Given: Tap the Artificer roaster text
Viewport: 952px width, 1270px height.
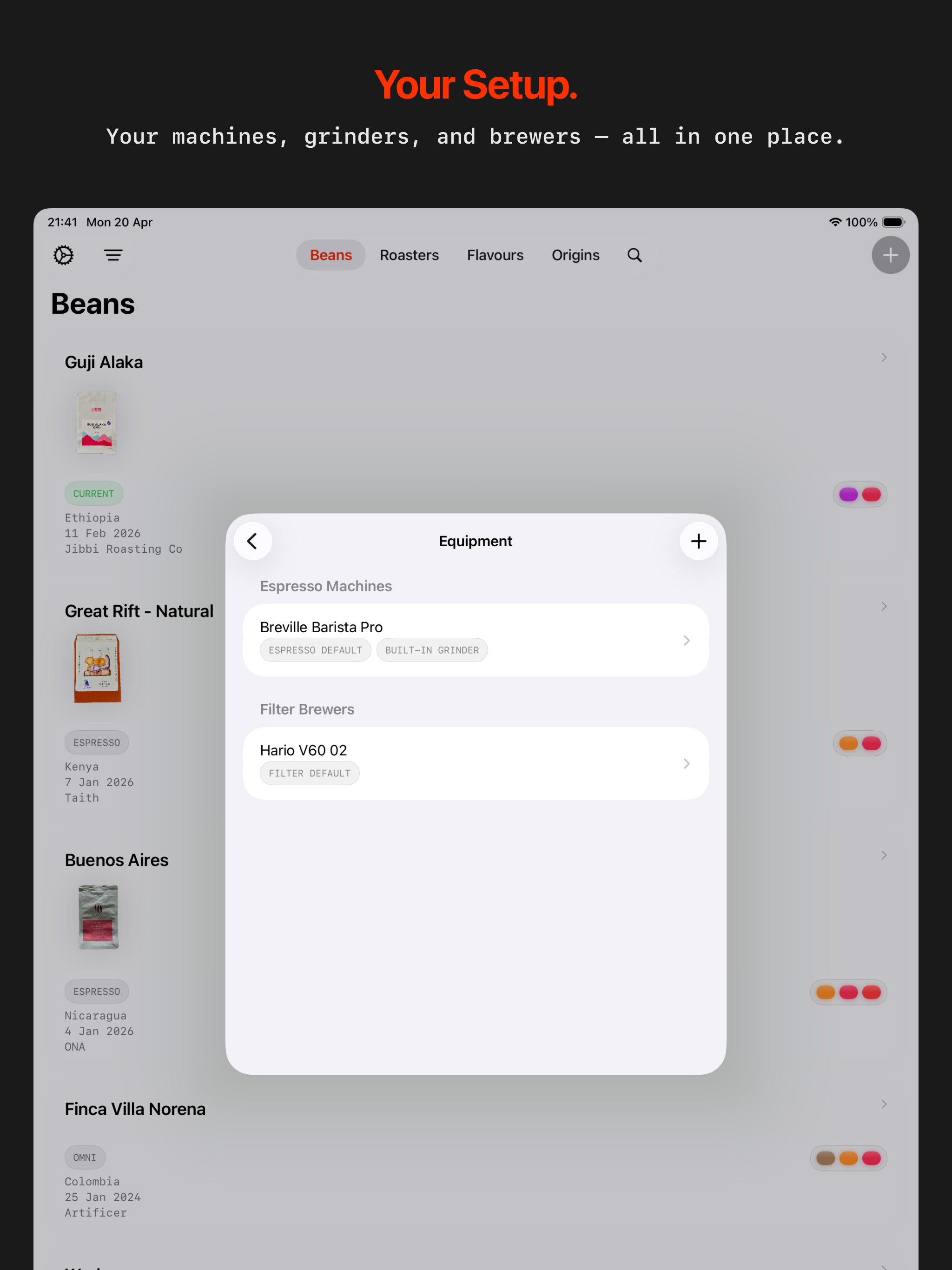Looking at the screenshot, I should (96, 1212).
